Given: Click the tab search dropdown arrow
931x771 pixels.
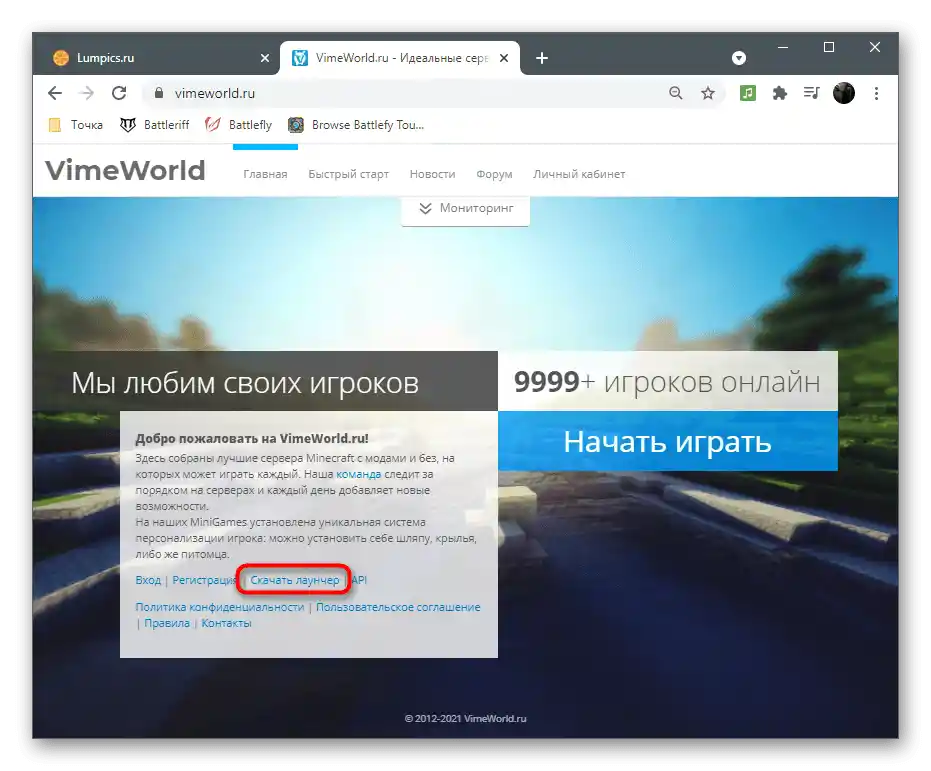Looking at the screenshot, I should pyautogui.click(x=739, y=58).
